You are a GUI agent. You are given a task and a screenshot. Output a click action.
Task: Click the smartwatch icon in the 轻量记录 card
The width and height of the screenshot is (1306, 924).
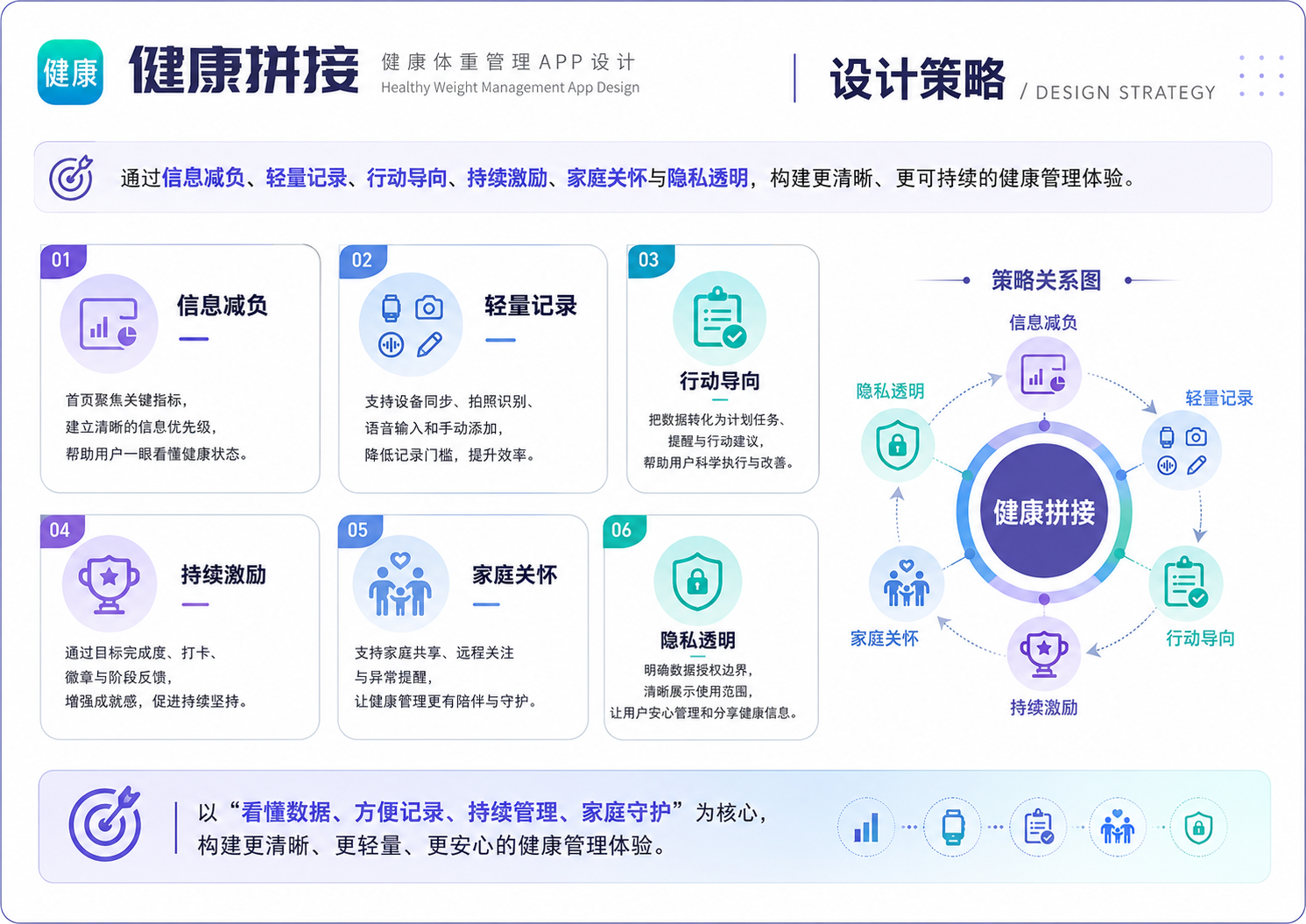click(391, 307)
